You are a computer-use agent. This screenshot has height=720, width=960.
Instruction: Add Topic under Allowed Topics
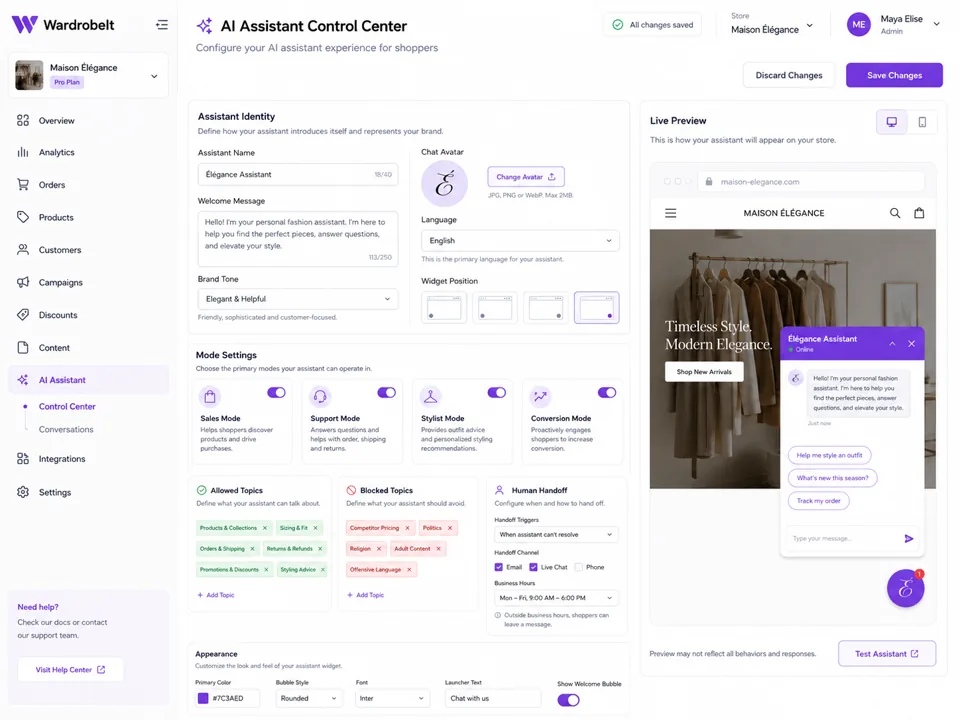coord(216,595)
